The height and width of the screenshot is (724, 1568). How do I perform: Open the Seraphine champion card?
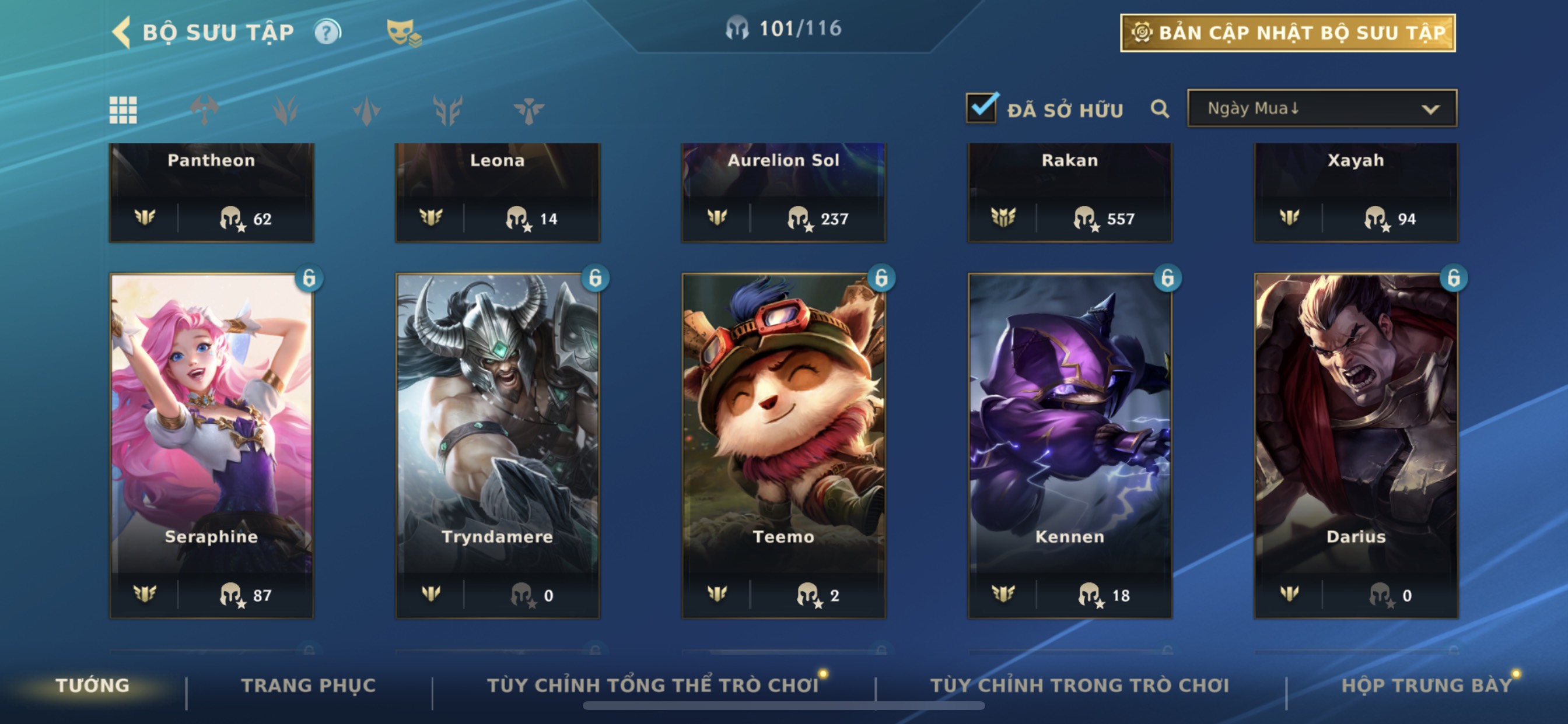coord(211,445)
